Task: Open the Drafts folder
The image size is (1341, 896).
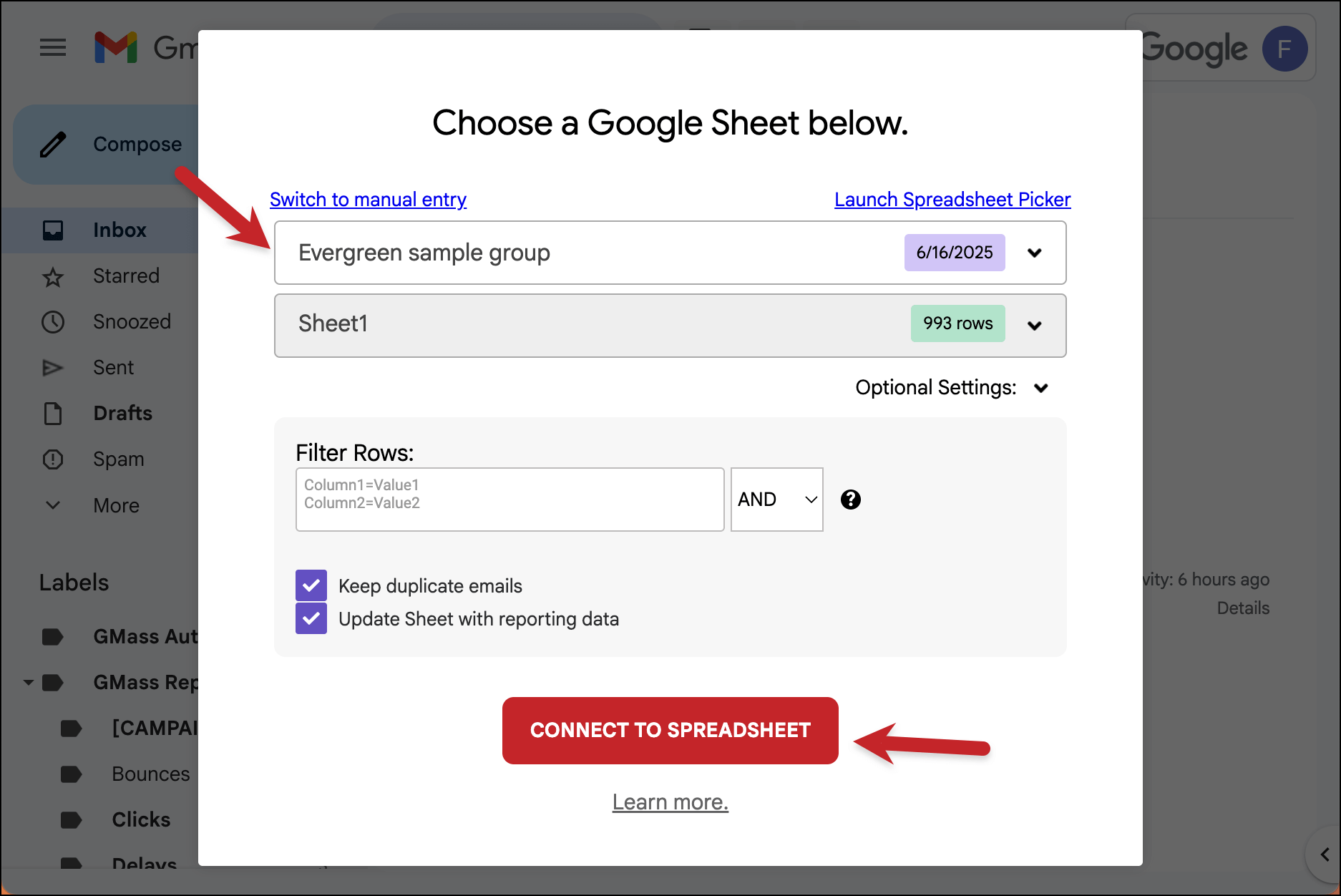Action: point(122,414)
